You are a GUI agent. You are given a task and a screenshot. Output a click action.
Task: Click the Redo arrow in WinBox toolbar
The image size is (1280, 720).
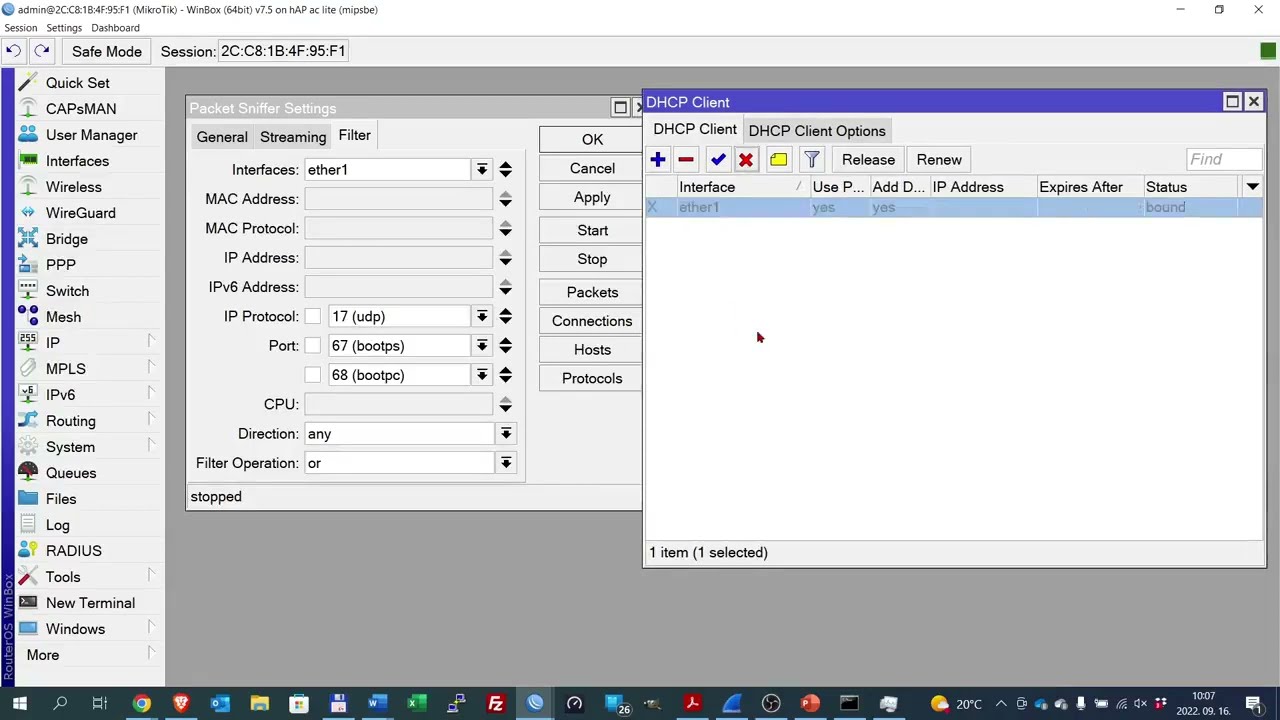[x=42, y=51]
